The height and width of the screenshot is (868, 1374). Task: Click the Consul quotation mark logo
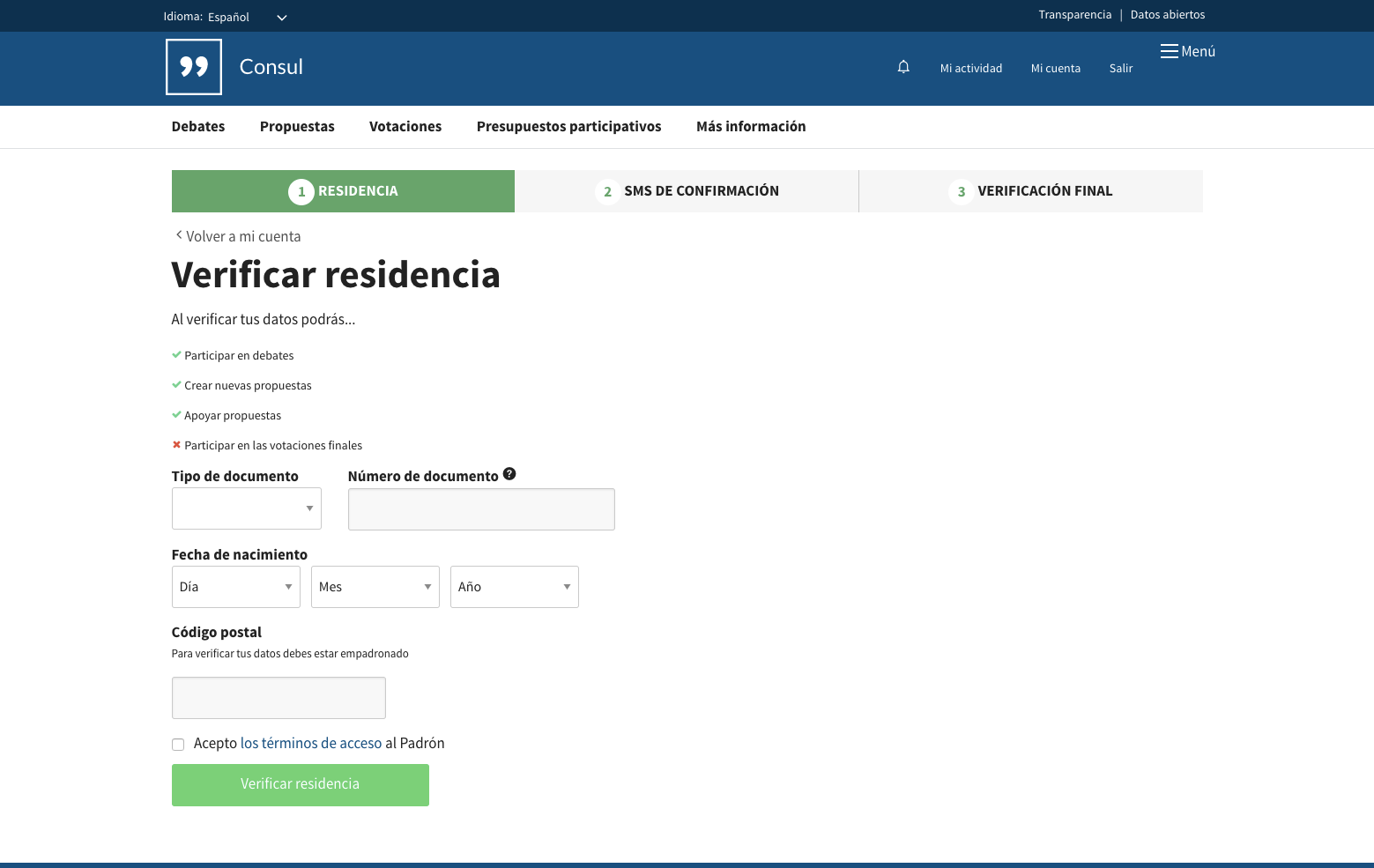pos(194,67)
